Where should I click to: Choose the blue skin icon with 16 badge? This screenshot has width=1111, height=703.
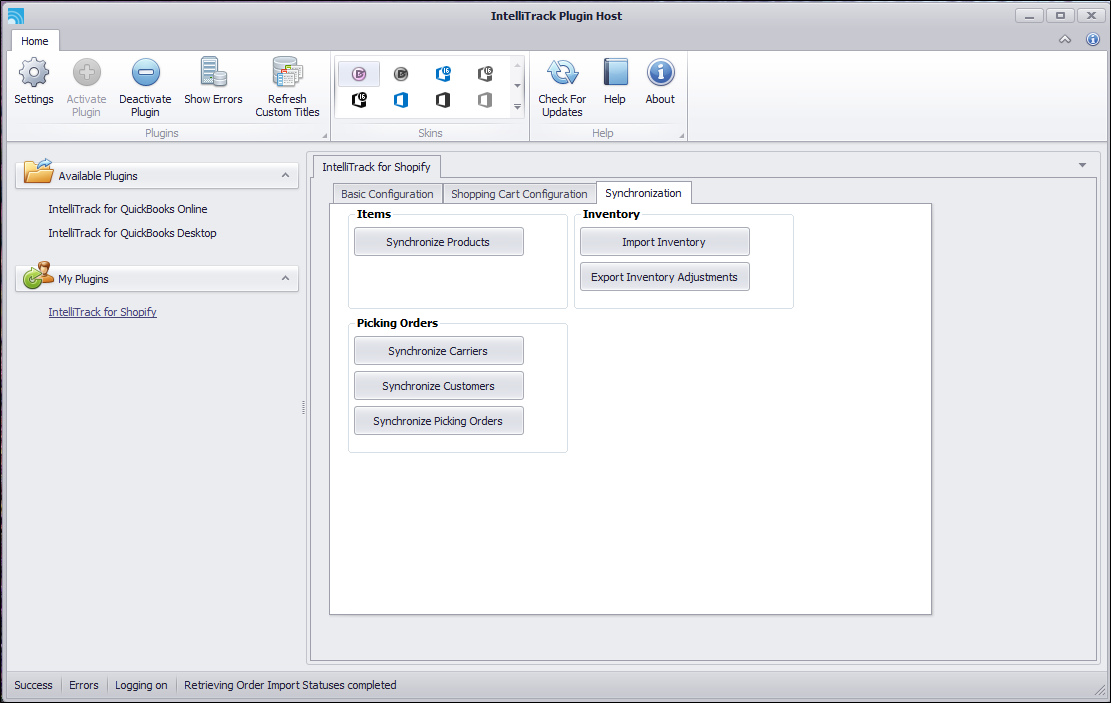click(x=443, y=74)
